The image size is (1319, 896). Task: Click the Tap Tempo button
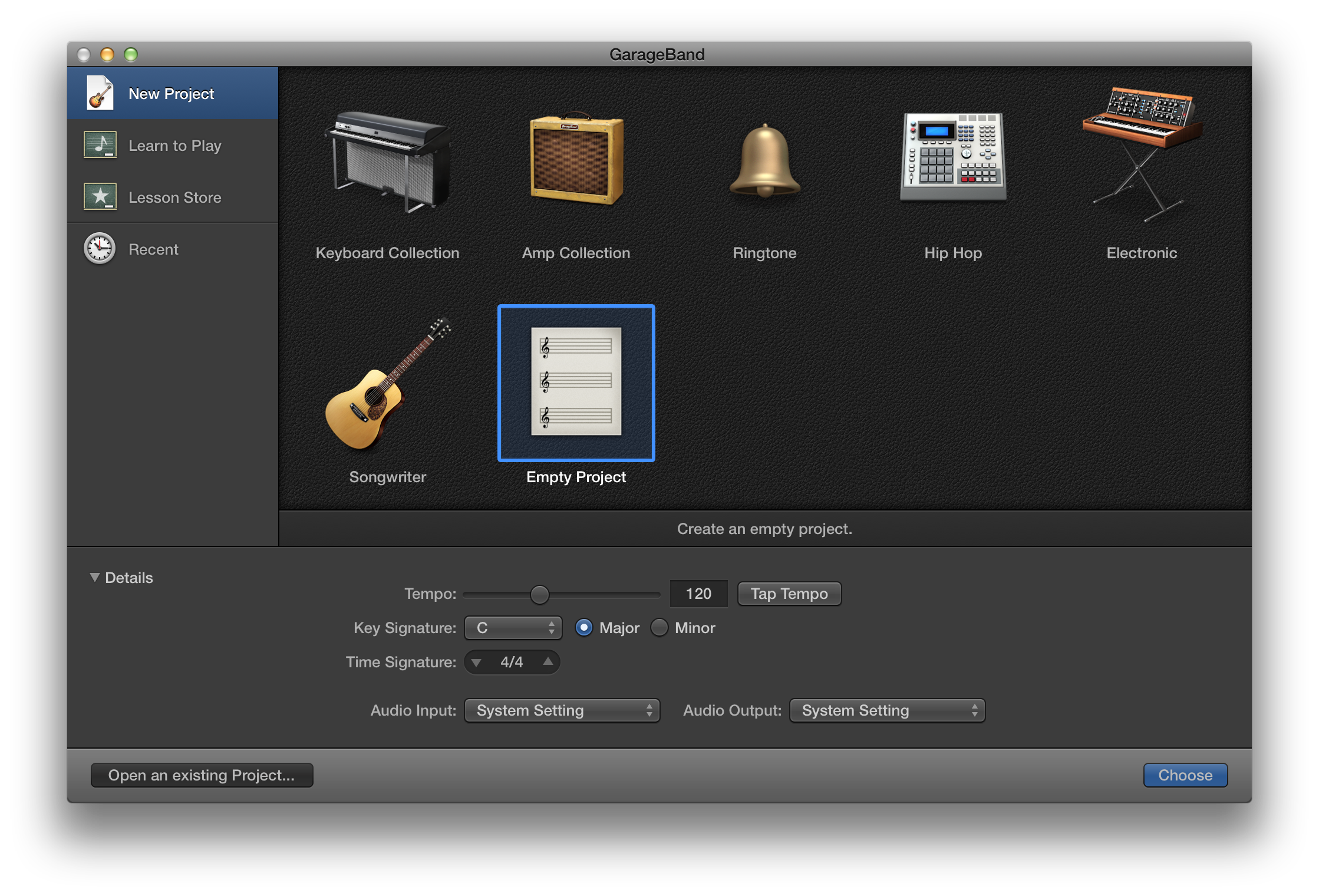(789, 594)
